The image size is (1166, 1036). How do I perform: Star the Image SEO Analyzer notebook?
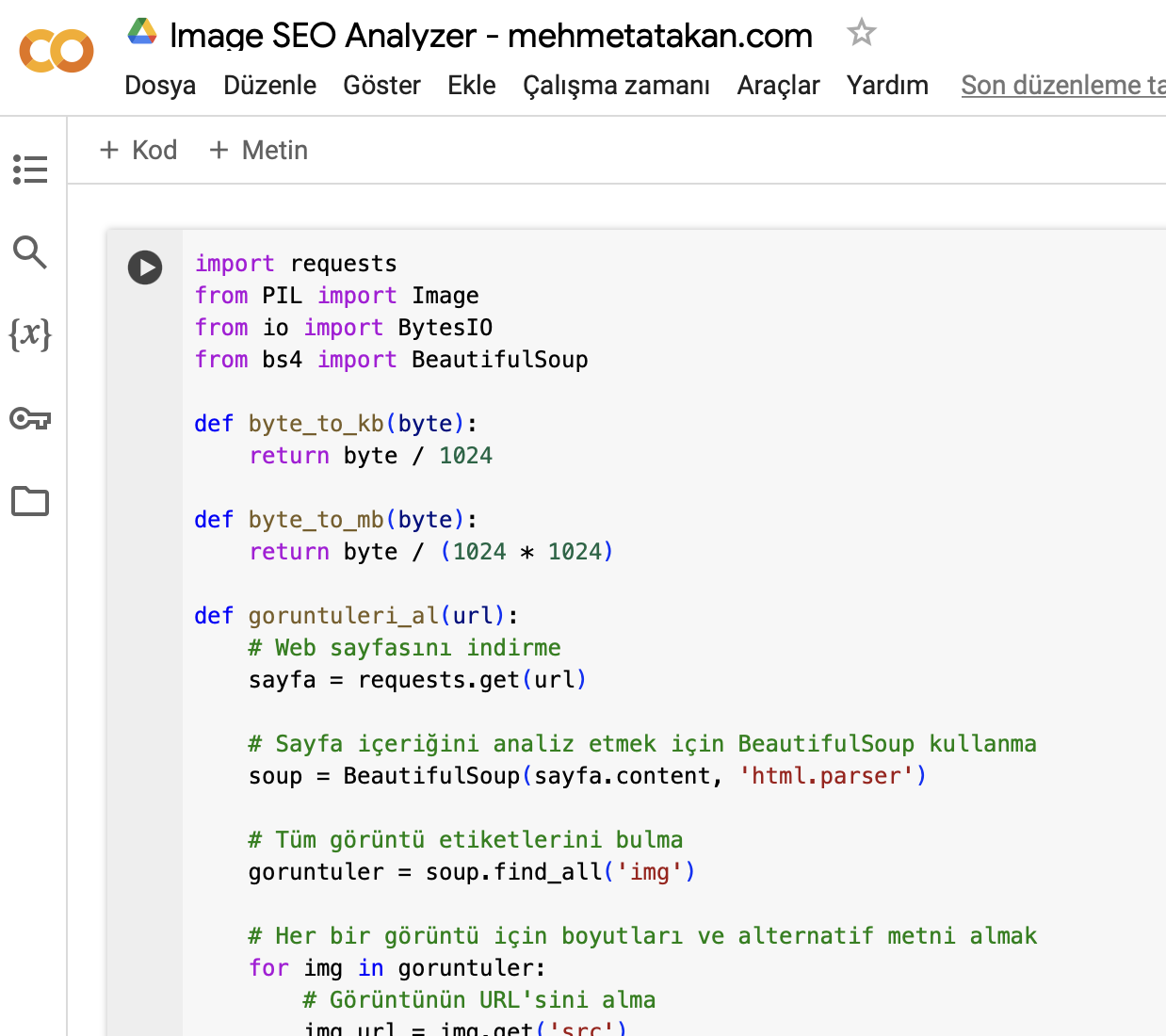coord(861,31)
